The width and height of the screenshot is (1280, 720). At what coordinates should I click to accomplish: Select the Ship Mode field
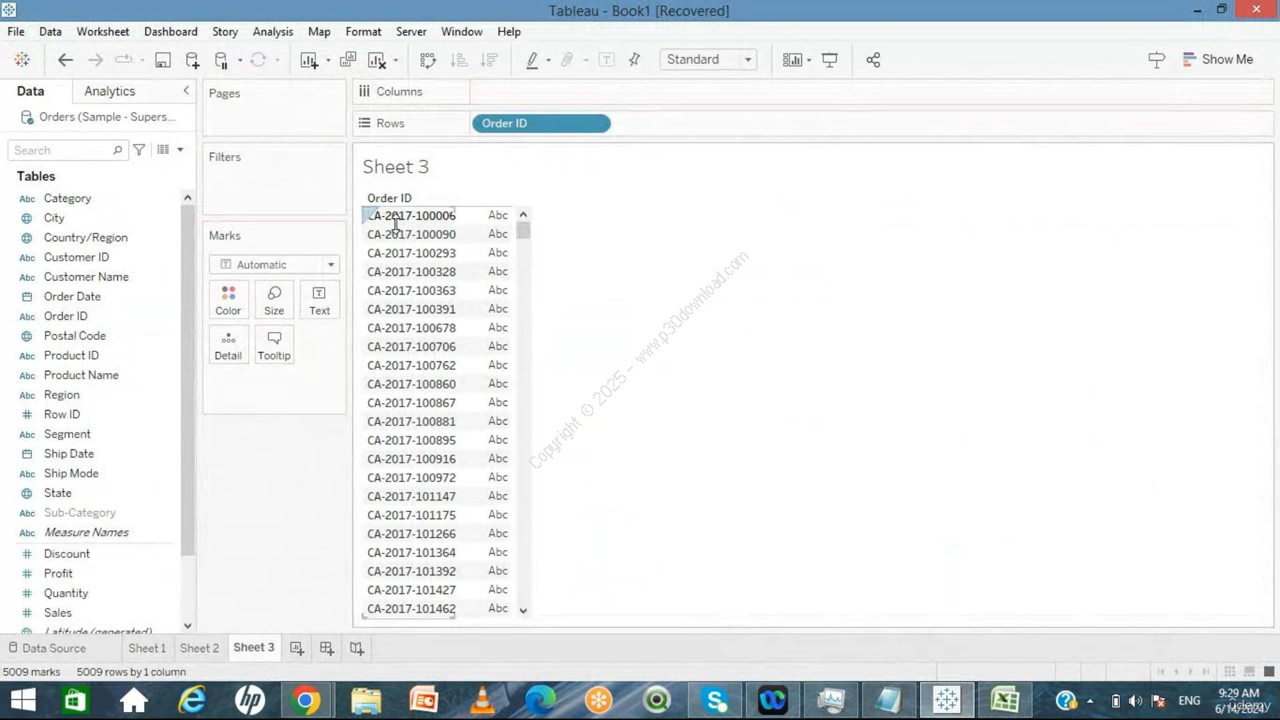point(71,474)
